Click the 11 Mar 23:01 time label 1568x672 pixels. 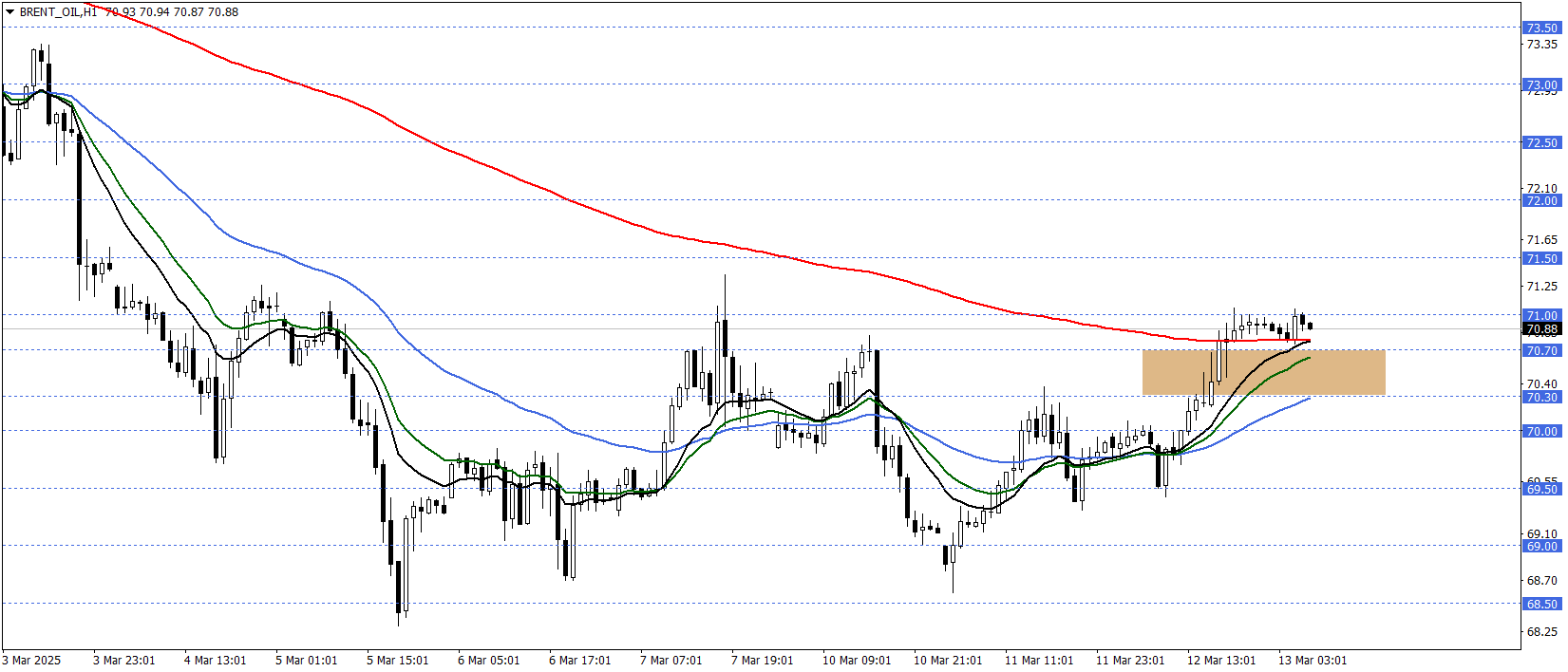[1130, 661]
